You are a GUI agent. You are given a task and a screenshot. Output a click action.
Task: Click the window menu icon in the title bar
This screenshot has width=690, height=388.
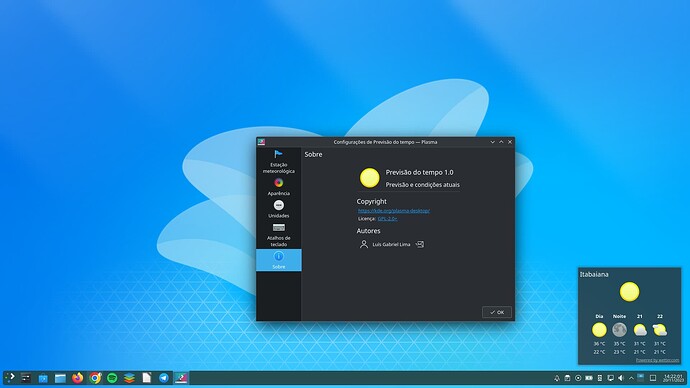pyautogui.click(x=261, y=142)
